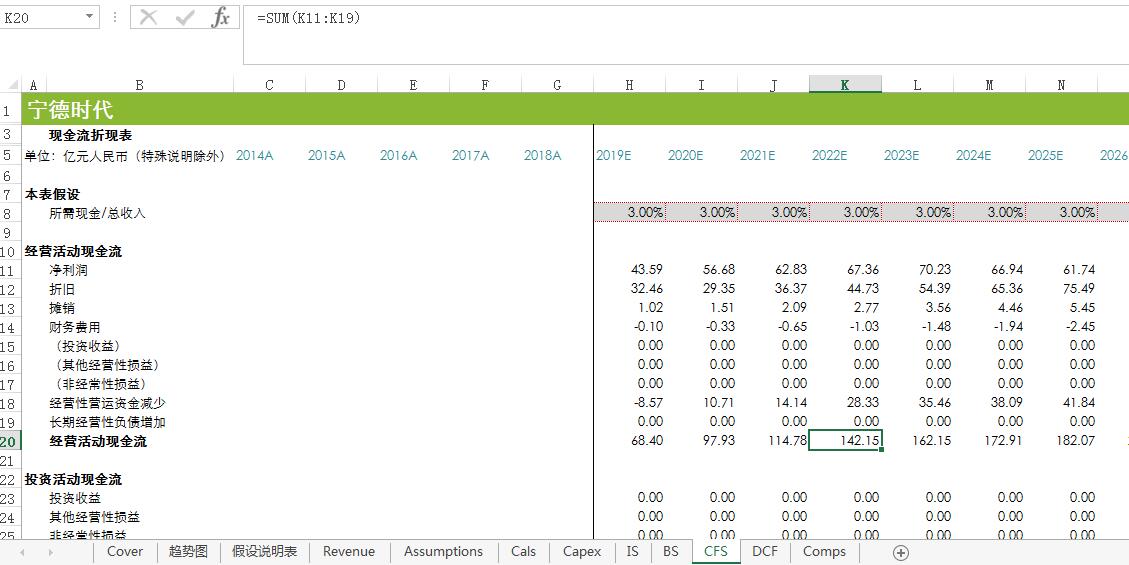
Task: Click into the formula bar with =SUM(K11:K19)
Action: coord(686,35)
